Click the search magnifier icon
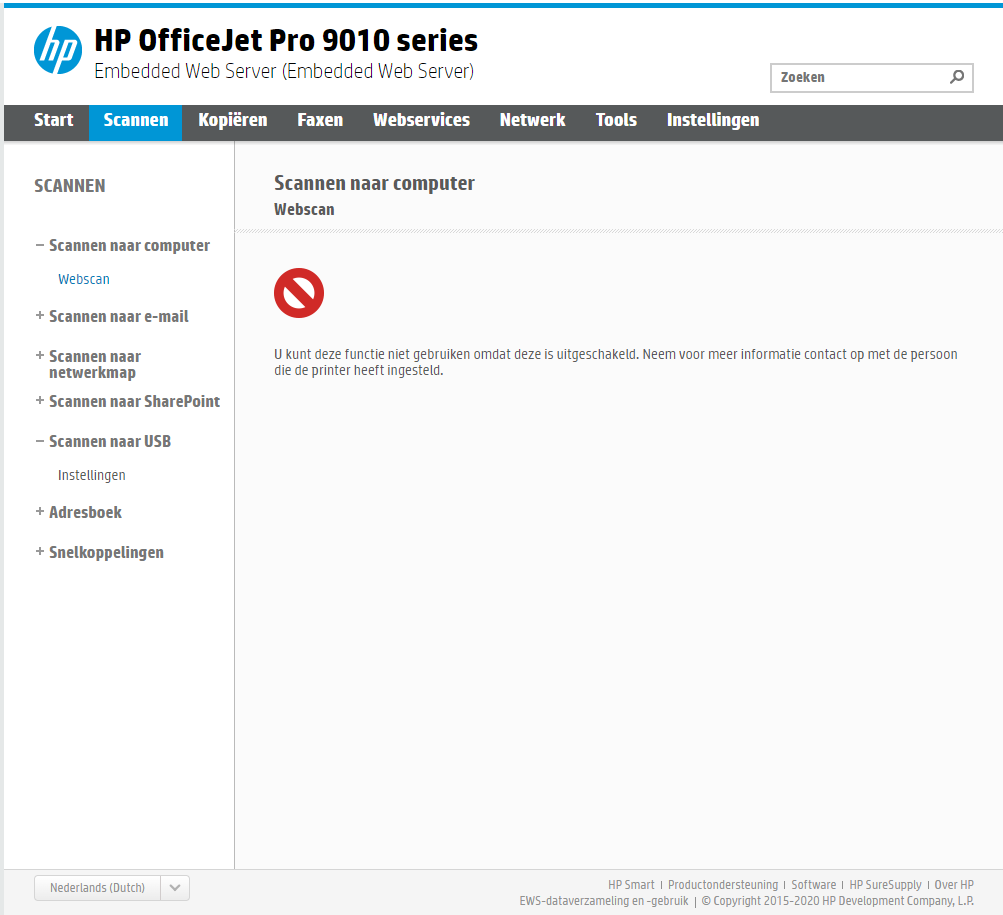1003x915 pixels. [957, 77]
